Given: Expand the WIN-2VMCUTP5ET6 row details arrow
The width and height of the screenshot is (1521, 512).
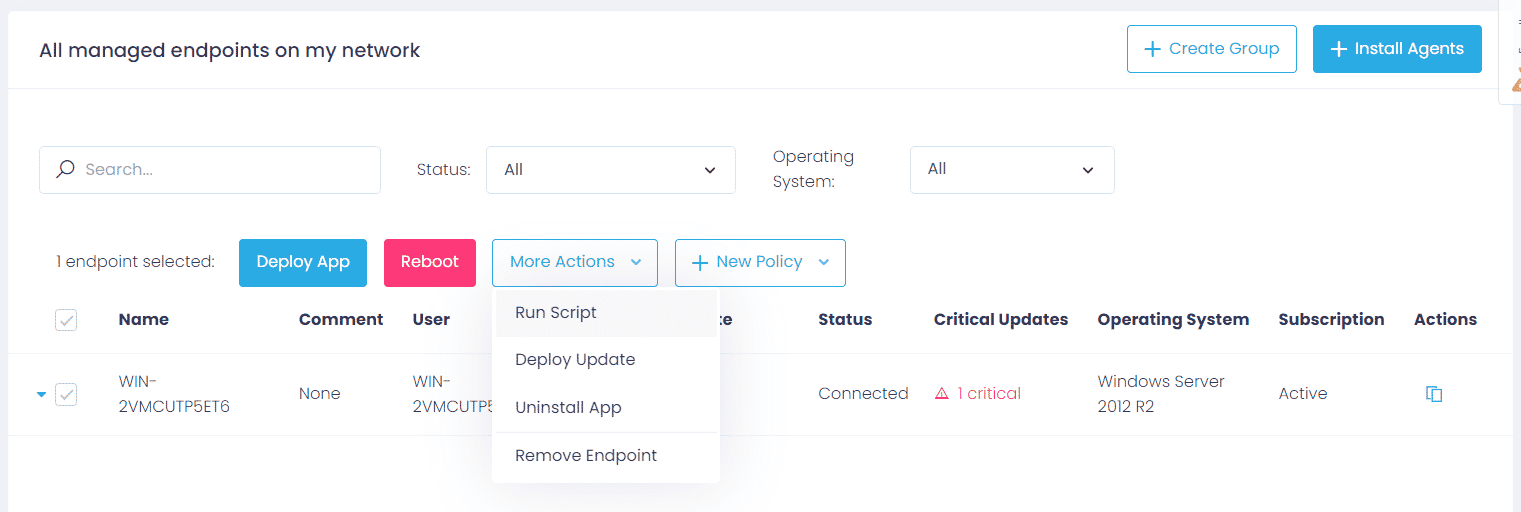Looking at the screenshot, I should click(41, 395).
